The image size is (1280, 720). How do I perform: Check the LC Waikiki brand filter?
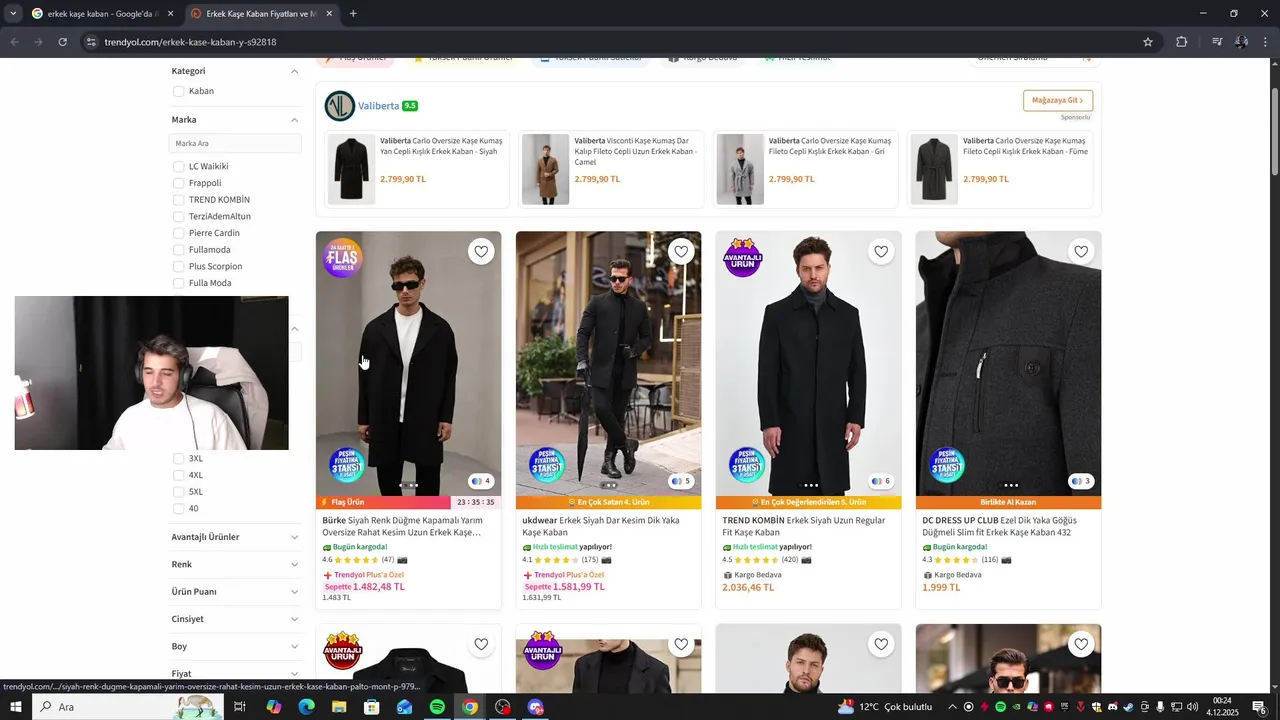click(x=178, y=166)
